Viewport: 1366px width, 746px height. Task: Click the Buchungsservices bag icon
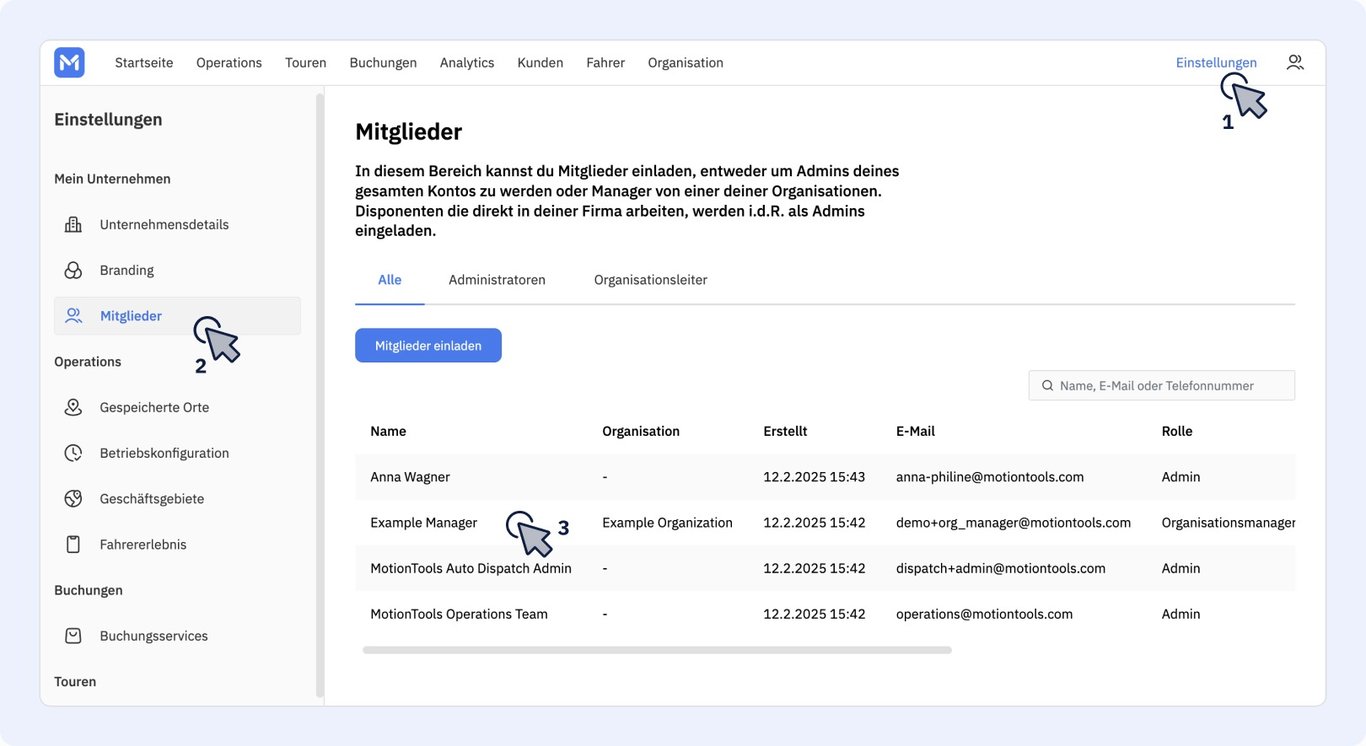(73, 636)
